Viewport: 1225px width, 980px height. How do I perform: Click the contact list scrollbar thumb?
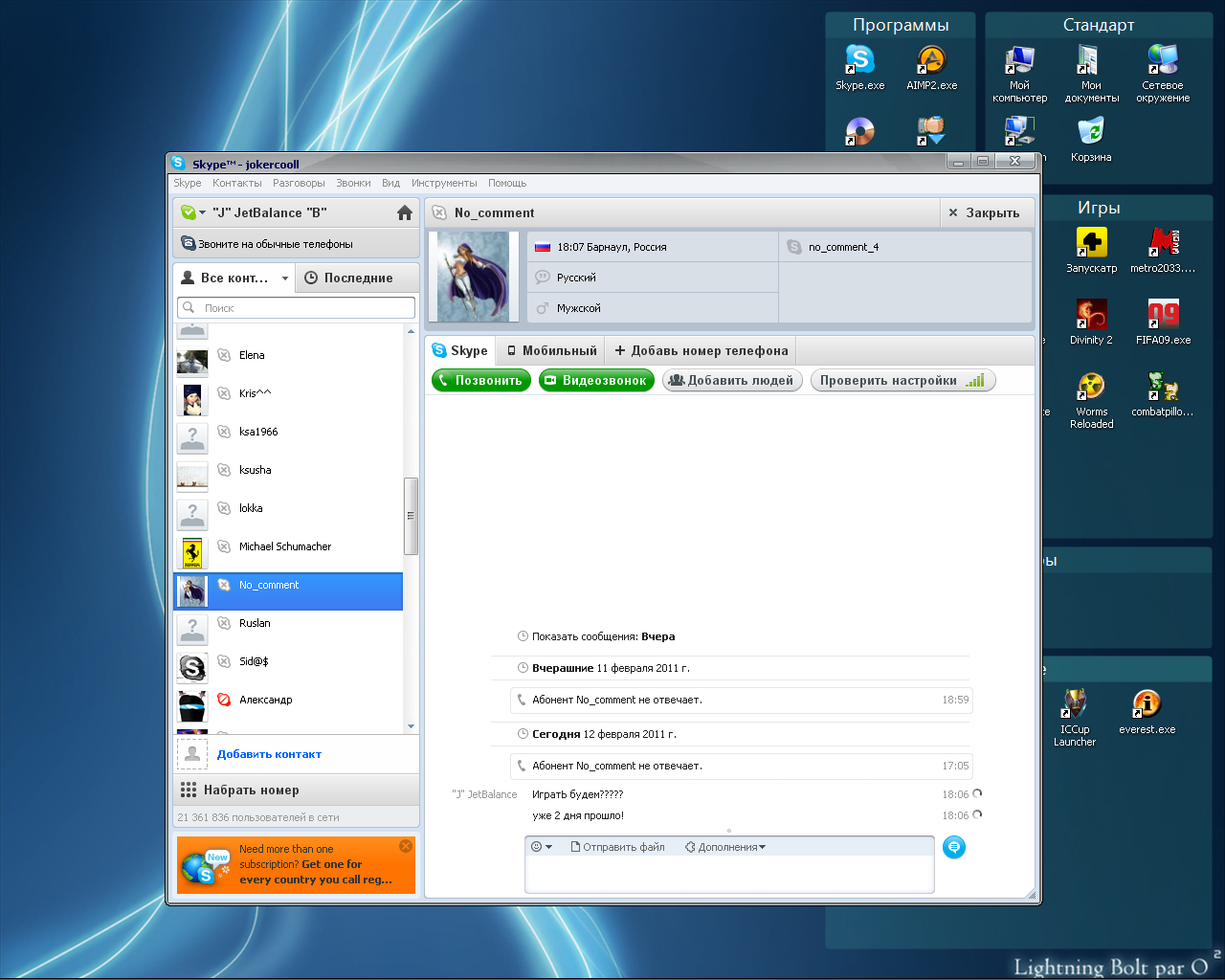[412, 516]
